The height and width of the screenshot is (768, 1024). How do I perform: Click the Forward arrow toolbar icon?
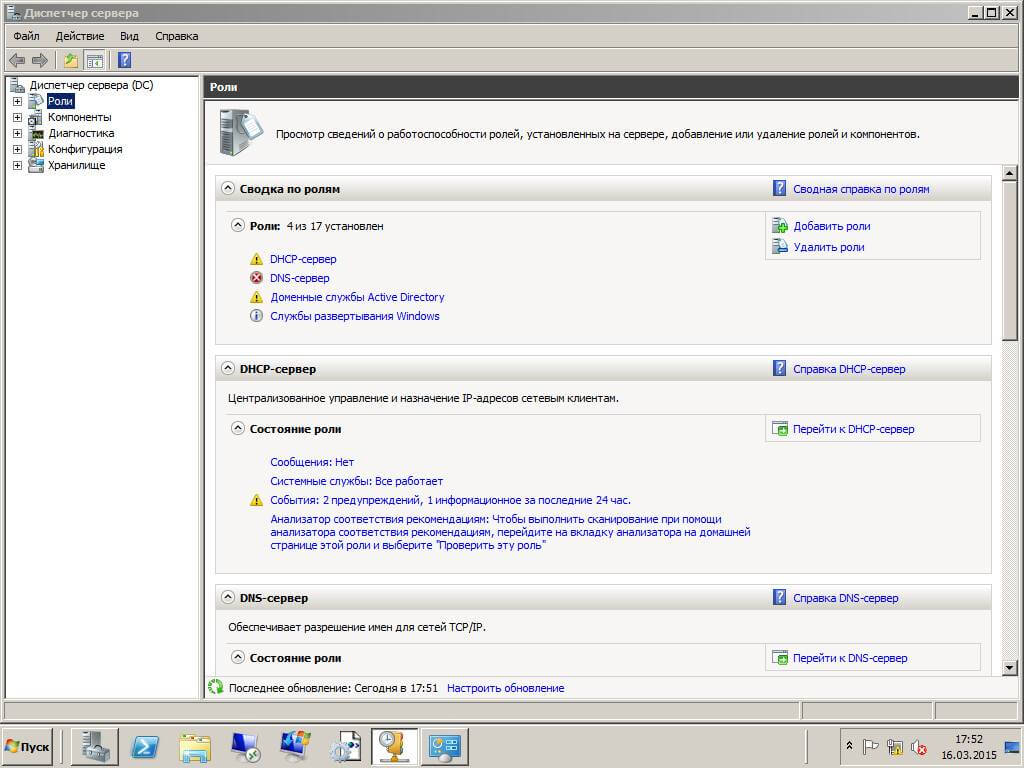[x=40, y=61]
